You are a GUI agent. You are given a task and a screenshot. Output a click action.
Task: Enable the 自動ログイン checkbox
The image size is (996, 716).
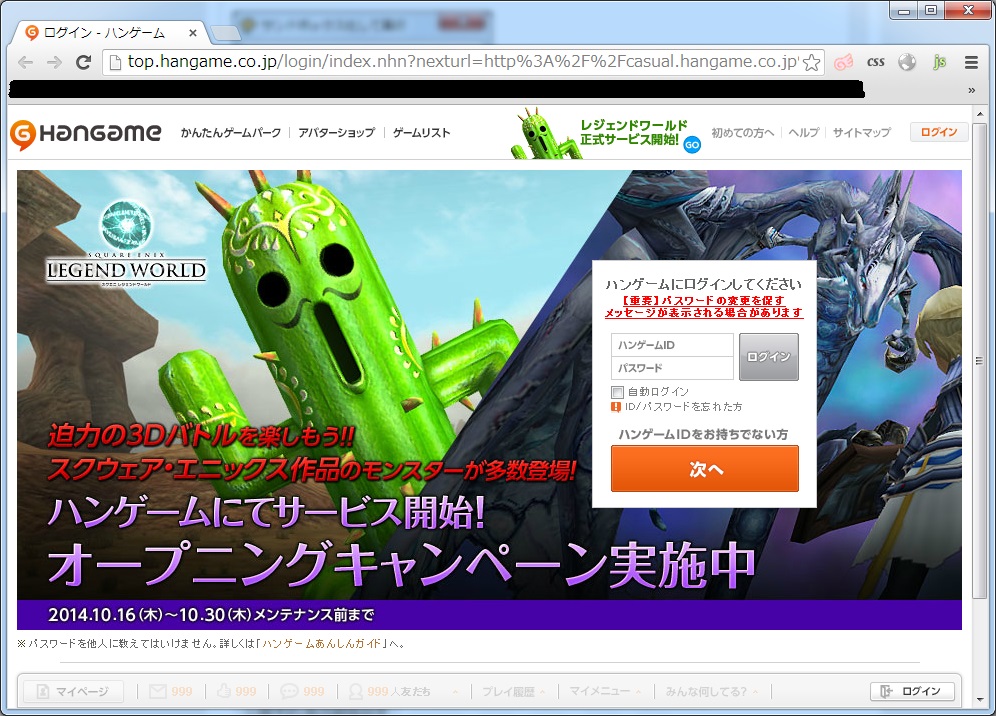[617, 392]
